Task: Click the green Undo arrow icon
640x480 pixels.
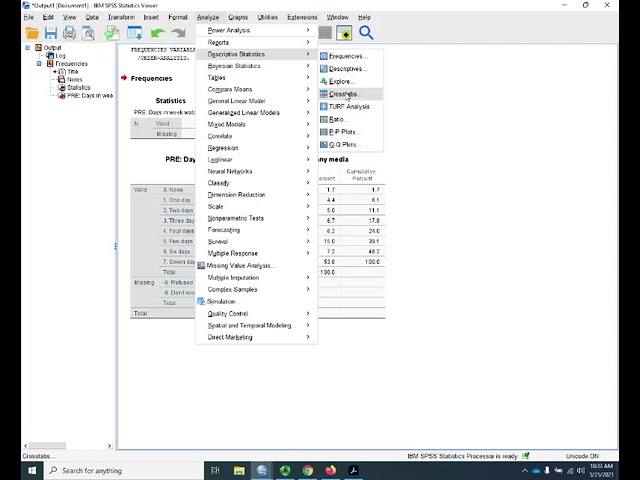Action: pyautogui.click(x=158, y=33)
